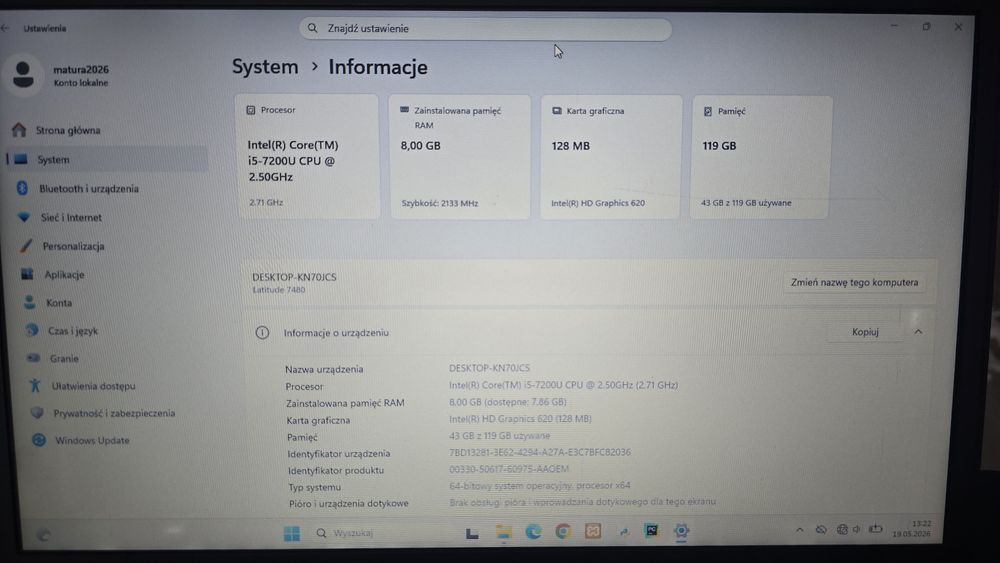
Task: Click the Szybkość: 2133 MHz text
Action: click(439, 203)
